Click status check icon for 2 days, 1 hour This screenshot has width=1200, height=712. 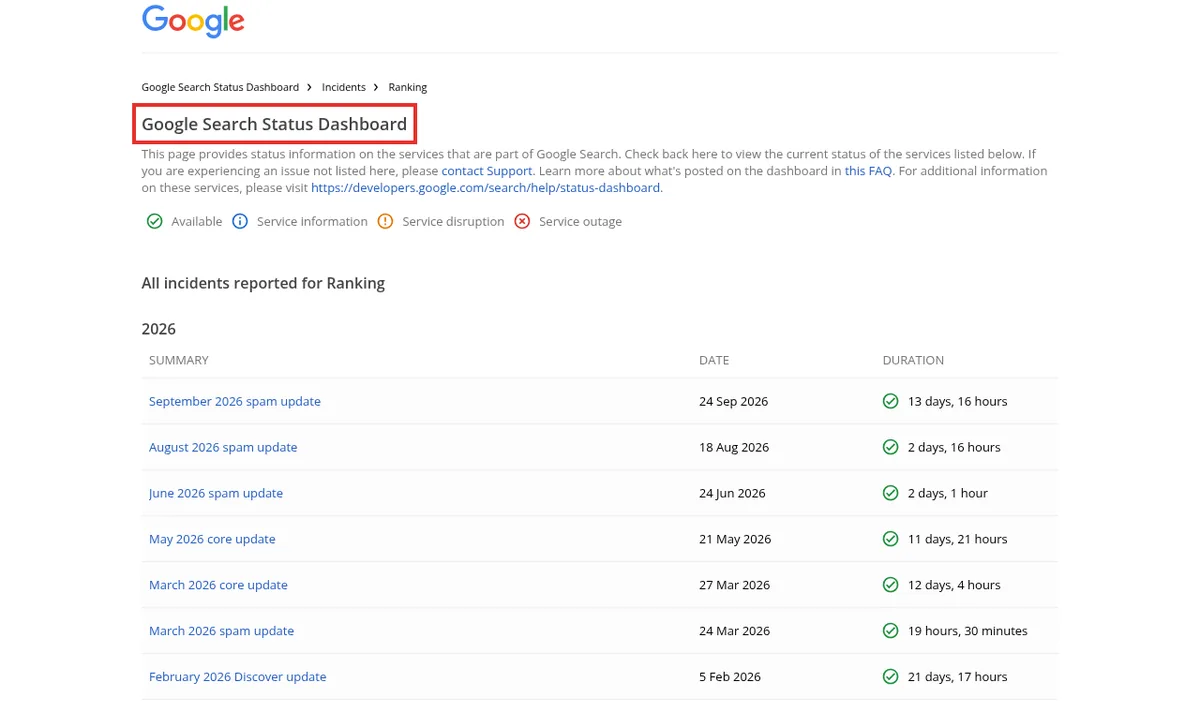(x=890, y=493)
